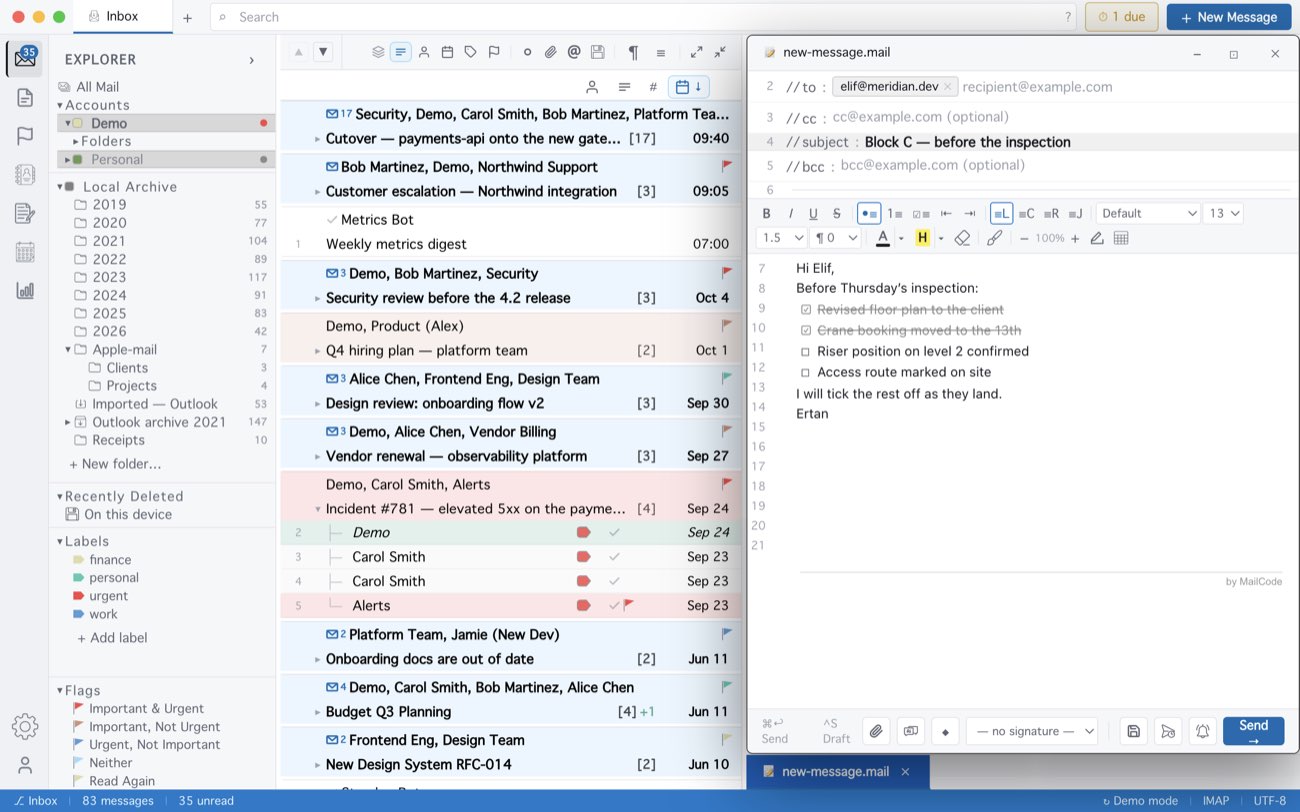Click the '1 due' button
The image size is (1300, 812).
tap(1121, 17)
